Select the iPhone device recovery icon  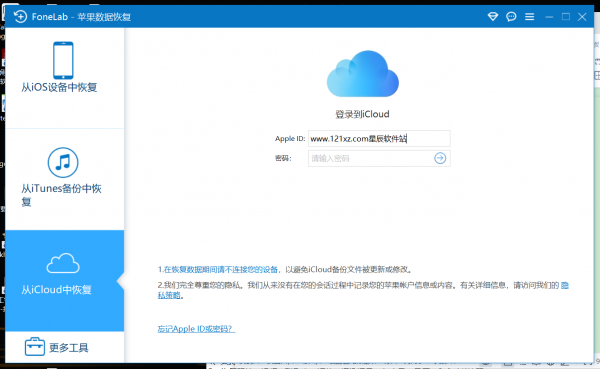tap(63, 60)
